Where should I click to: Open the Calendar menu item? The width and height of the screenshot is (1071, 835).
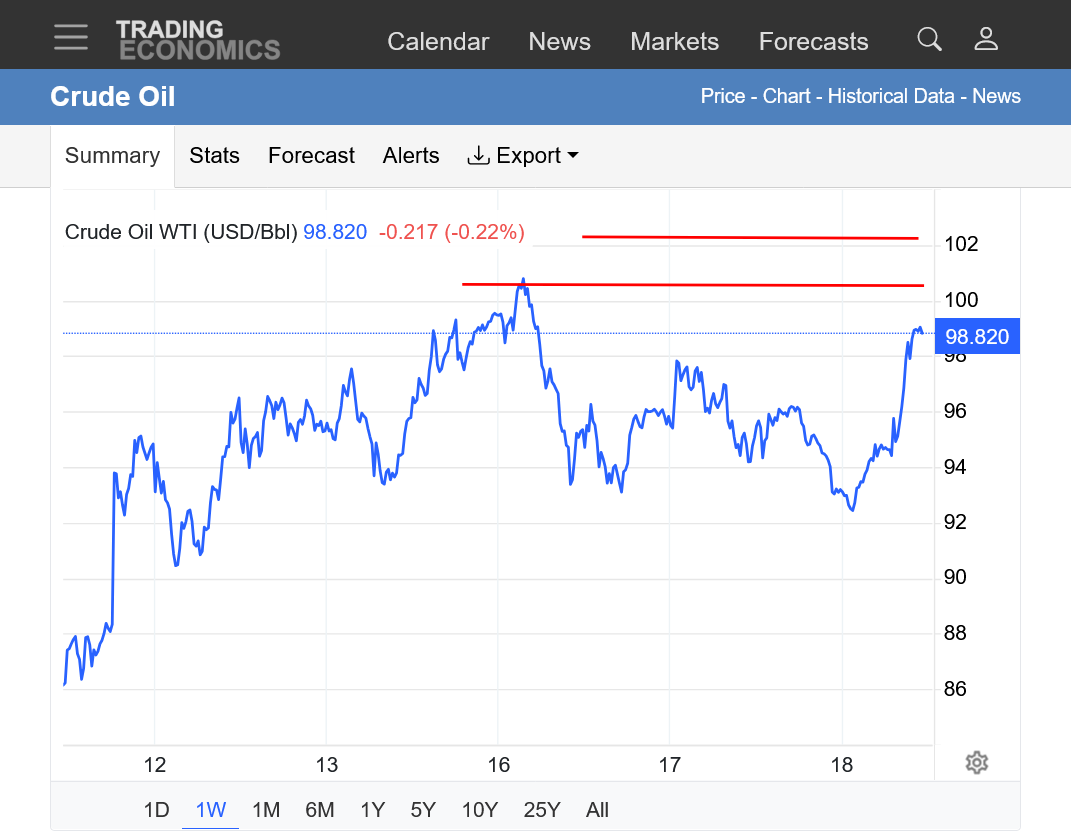pyautogui.click(x=438, y=42)
